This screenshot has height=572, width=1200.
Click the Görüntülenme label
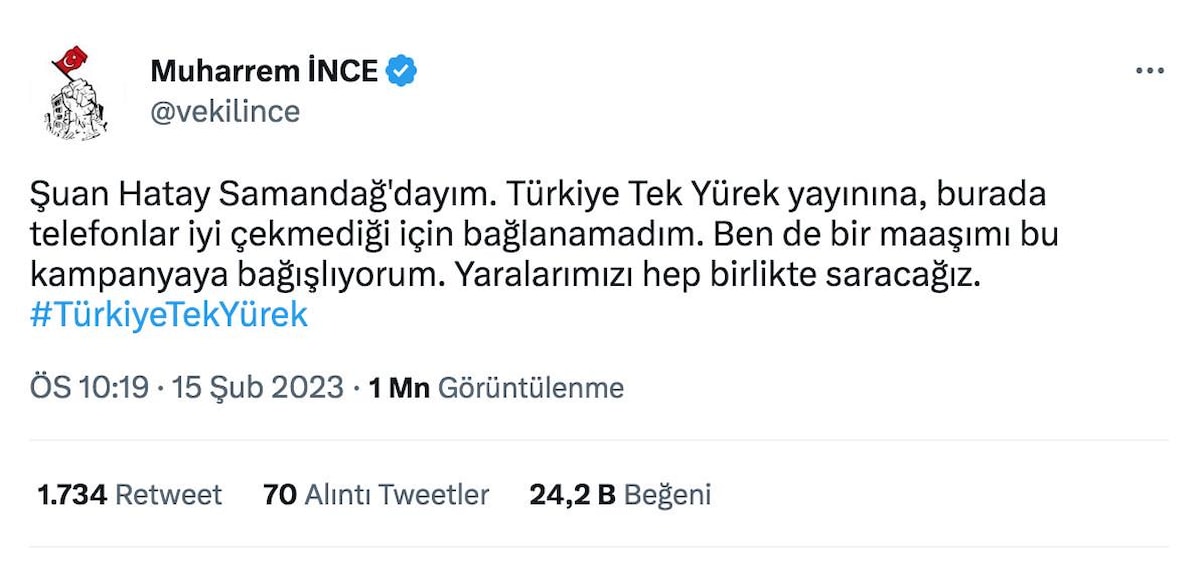tap(531, 387)
